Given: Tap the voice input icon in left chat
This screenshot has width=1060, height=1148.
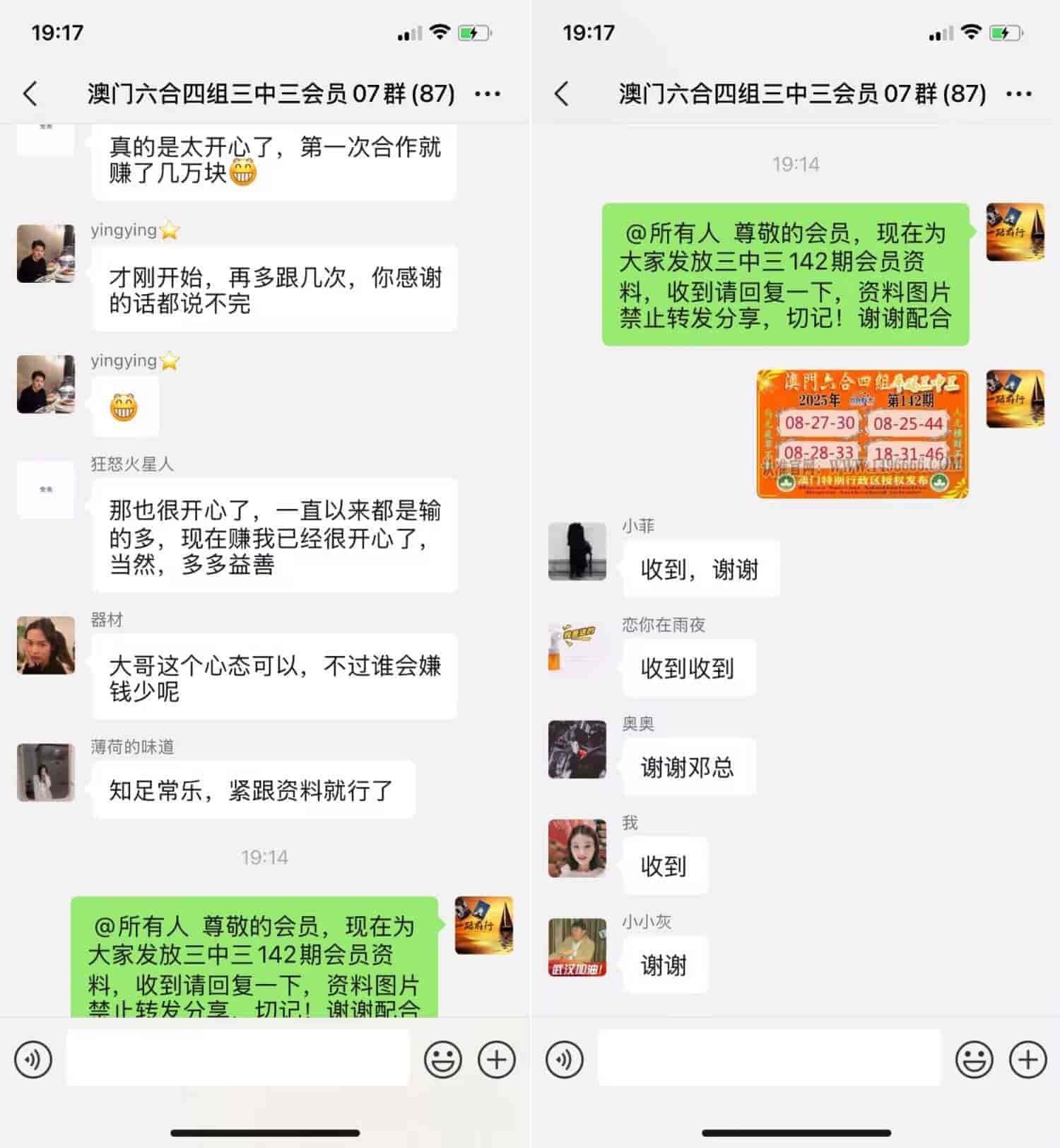Looking at the screenshot, I should 33,1059.
